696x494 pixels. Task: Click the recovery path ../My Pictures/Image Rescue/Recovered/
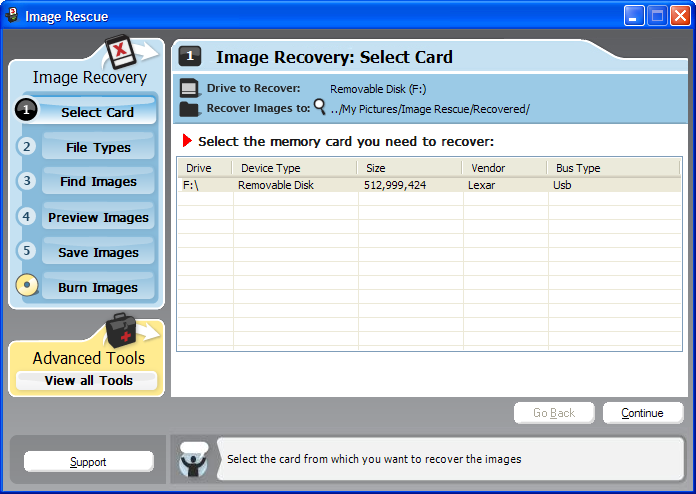pyautogui.click(x=430, y=109)
